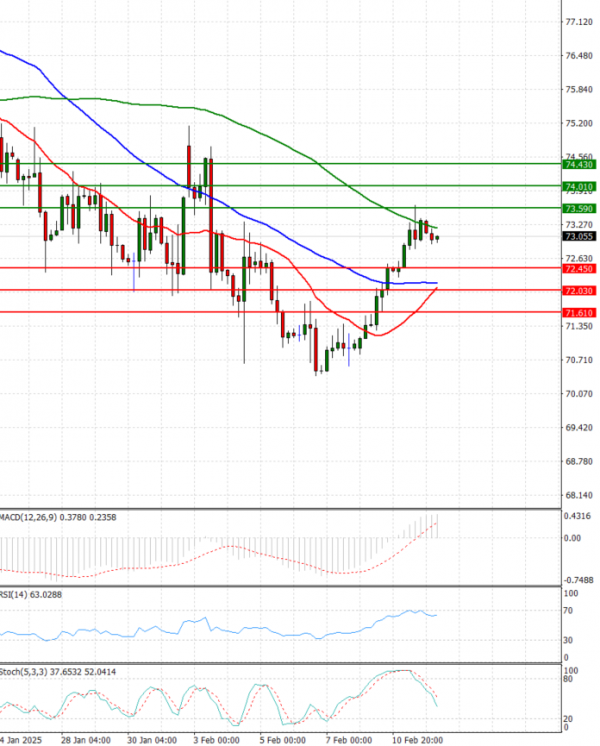
Task: Click the 3 Feb 00:00 time label
Action: pos(216,740)
